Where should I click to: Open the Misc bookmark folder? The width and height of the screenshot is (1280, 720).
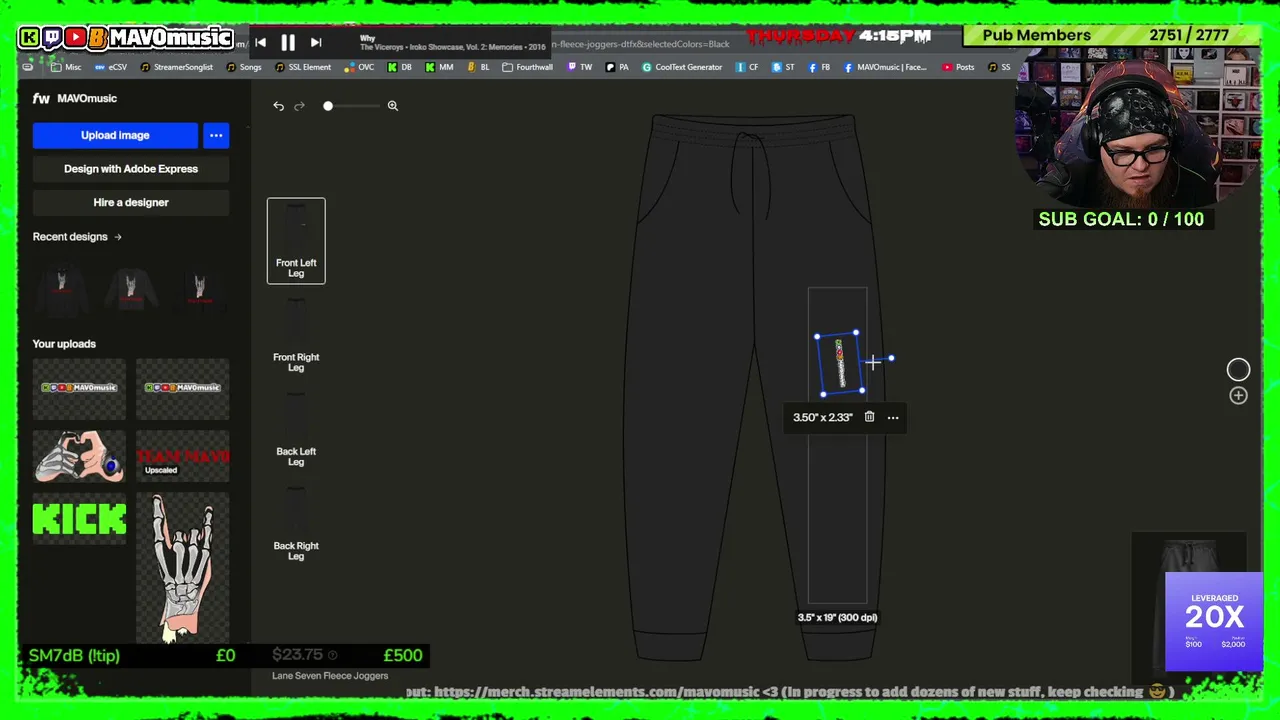(x=65, y=67)
